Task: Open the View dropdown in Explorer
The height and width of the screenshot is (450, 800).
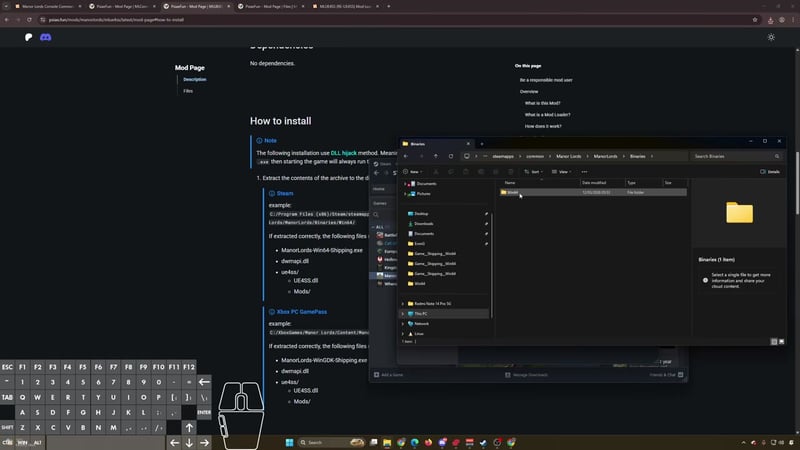Action: point(561,172)
